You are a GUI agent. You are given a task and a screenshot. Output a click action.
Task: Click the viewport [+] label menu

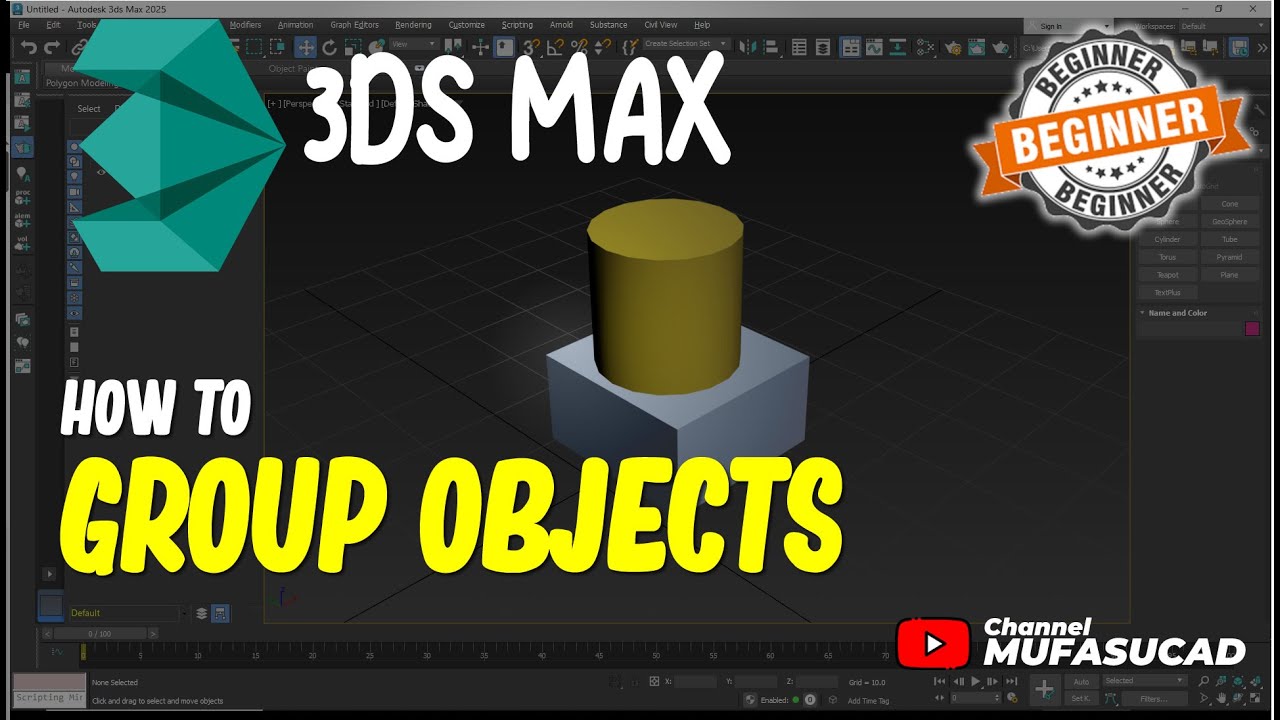tap(272, 103)
